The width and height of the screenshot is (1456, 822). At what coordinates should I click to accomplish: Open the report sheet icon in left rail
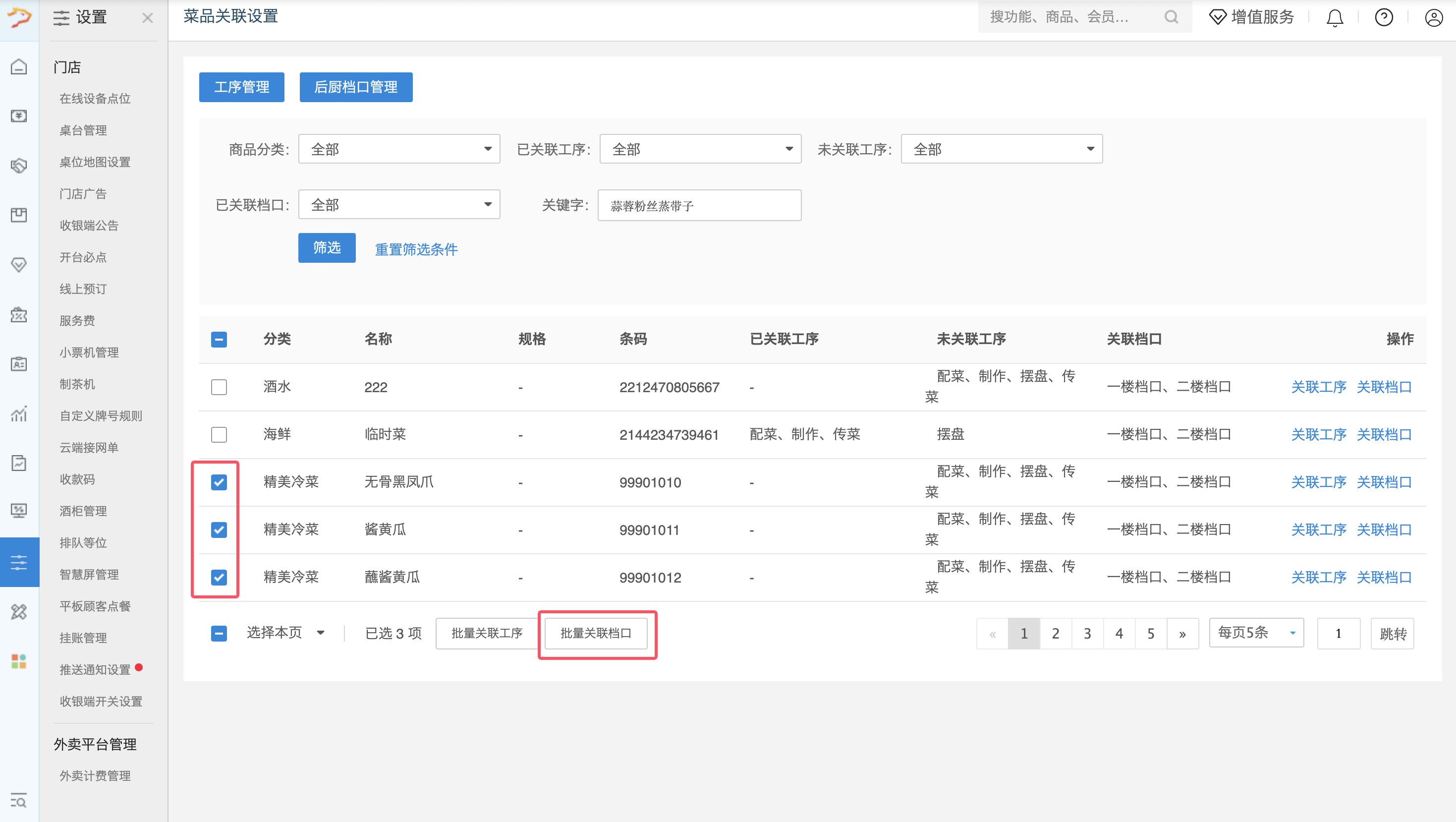point(19,463)
